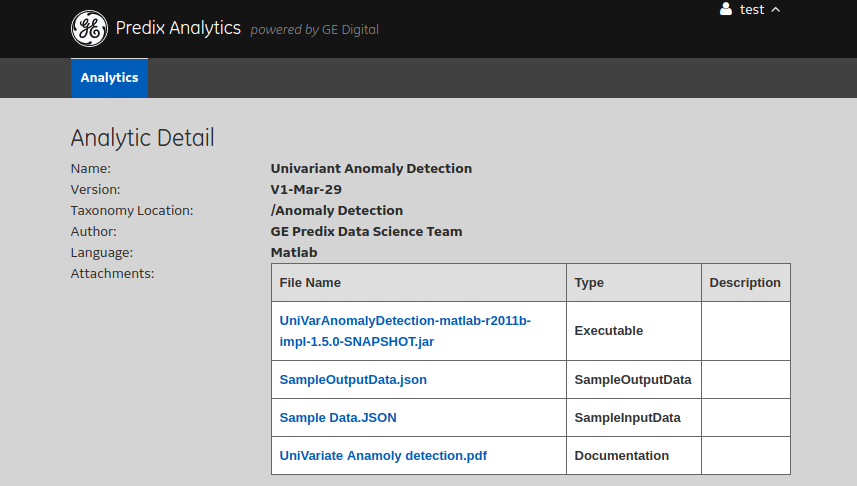Click the File Name column header

(310, 283)
